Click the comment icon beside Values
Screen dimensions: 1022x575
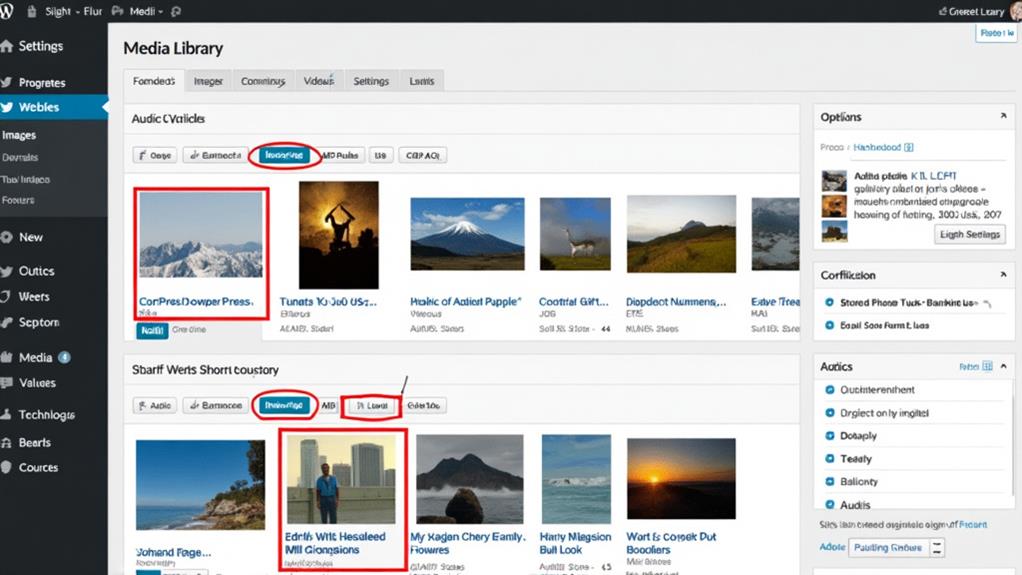[7, 383]
